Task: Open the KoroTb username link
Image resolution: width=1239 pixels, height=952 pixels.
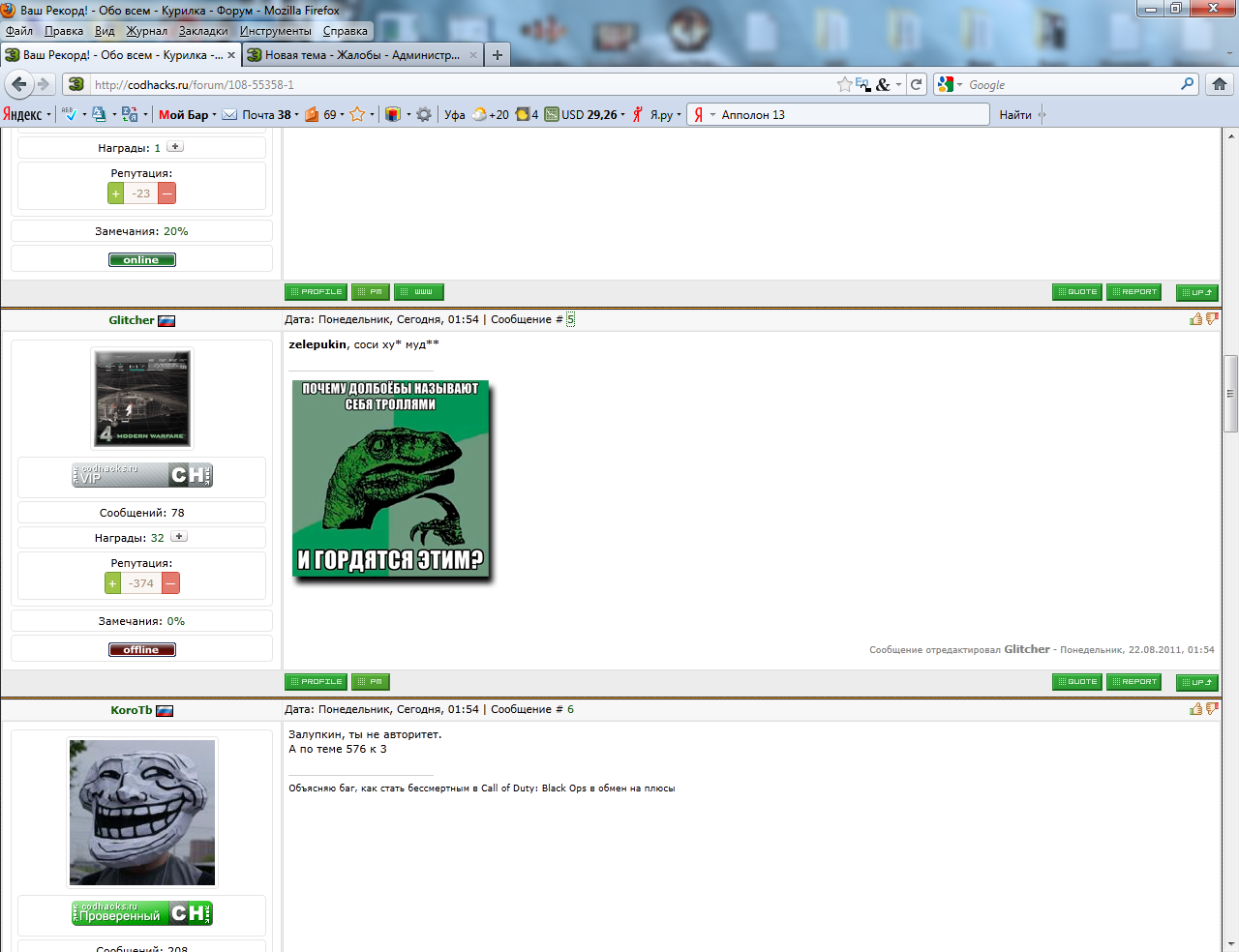Action: (132, 710)
